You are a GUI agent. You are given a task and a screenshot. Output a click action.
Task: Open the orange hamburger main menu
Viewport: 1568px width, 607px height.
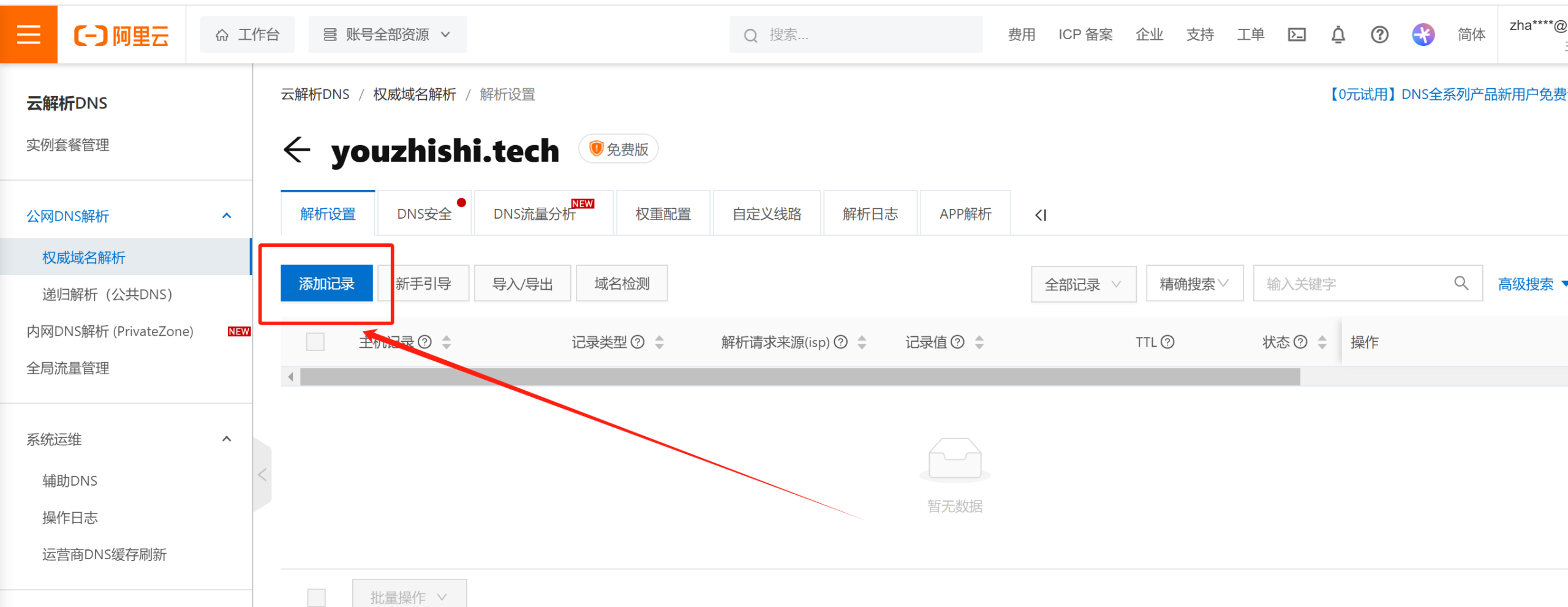click(x=29, y=34)
